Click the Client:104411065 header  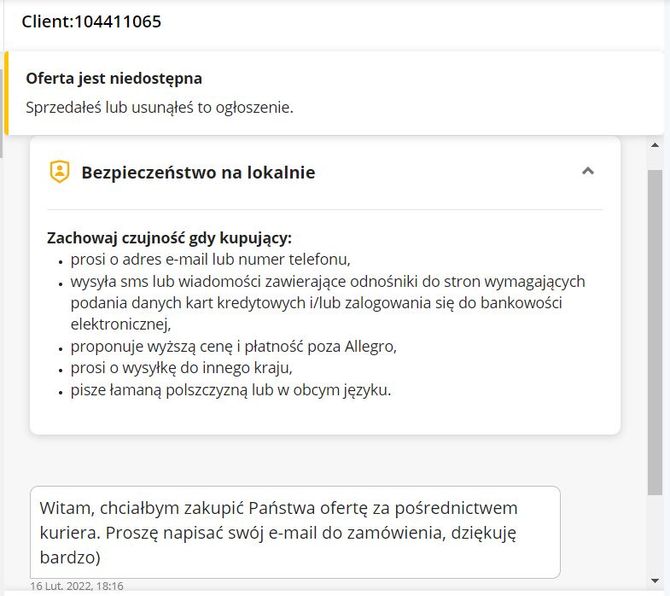coord(91,21)
